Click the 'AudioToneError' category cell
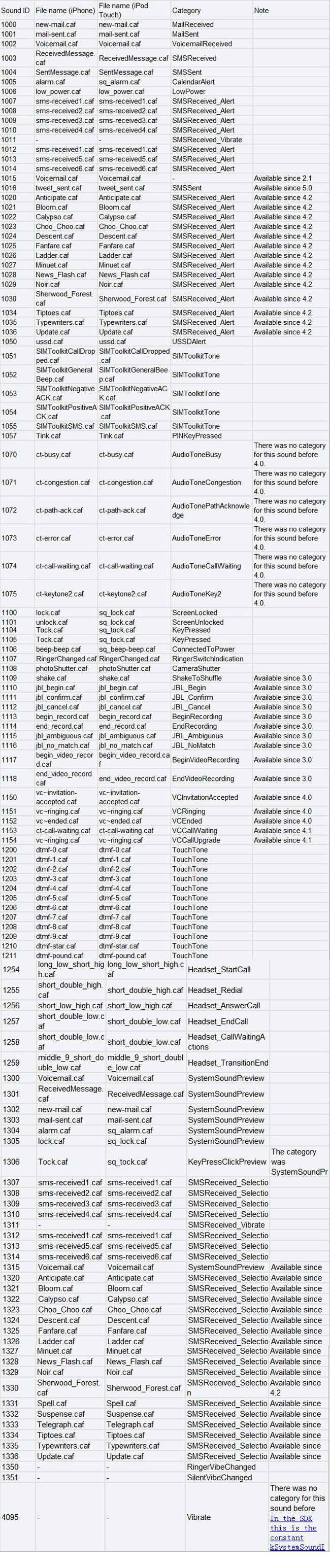Viewport: 330px width, 1568px height. (x=196, y=538)
